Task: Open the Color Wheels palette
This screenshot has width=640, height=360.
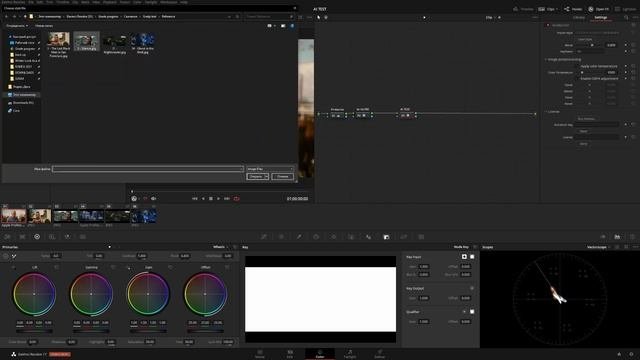Action: [x=37, y=237]
